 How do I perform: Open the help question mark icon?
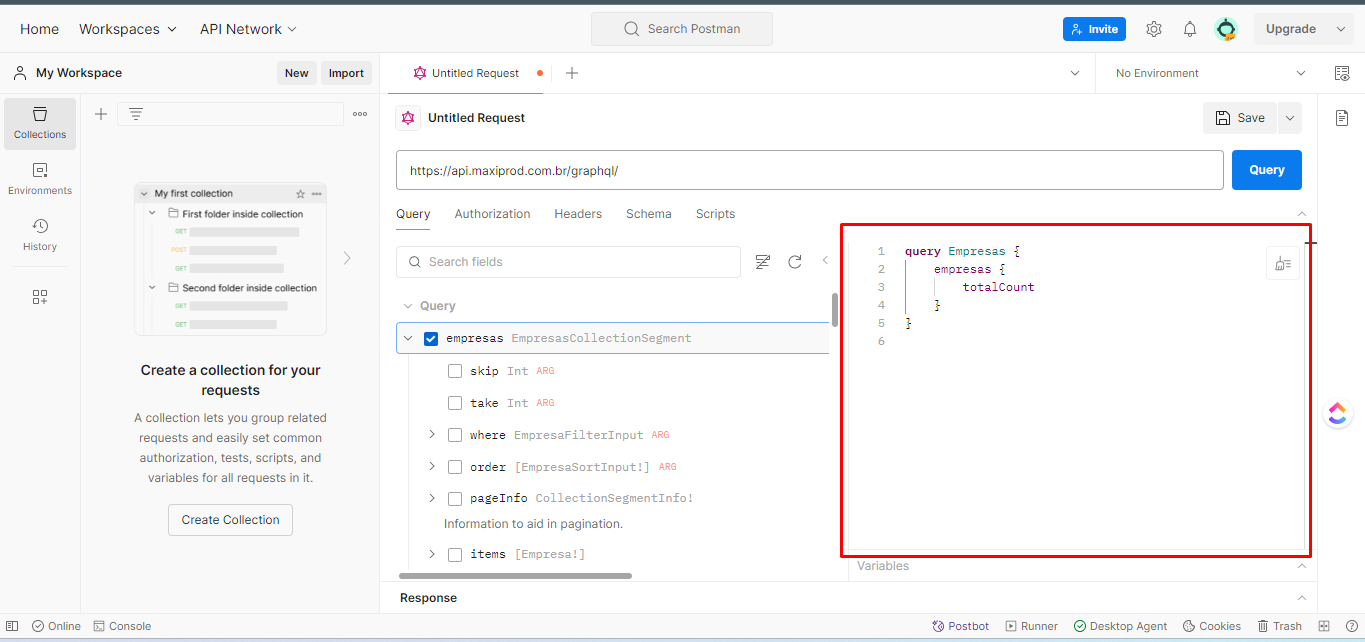pos(1351,626)
